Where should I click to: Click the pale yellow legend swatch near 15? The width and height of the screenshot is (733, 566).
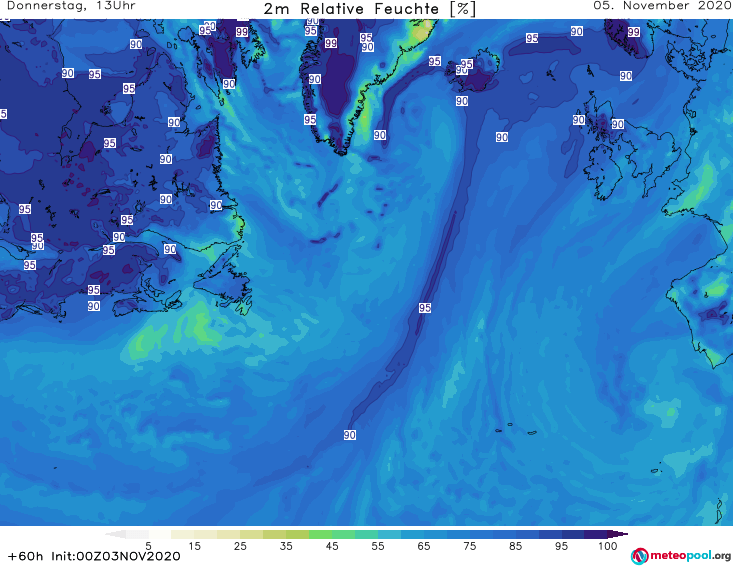[x=183, y=534]
